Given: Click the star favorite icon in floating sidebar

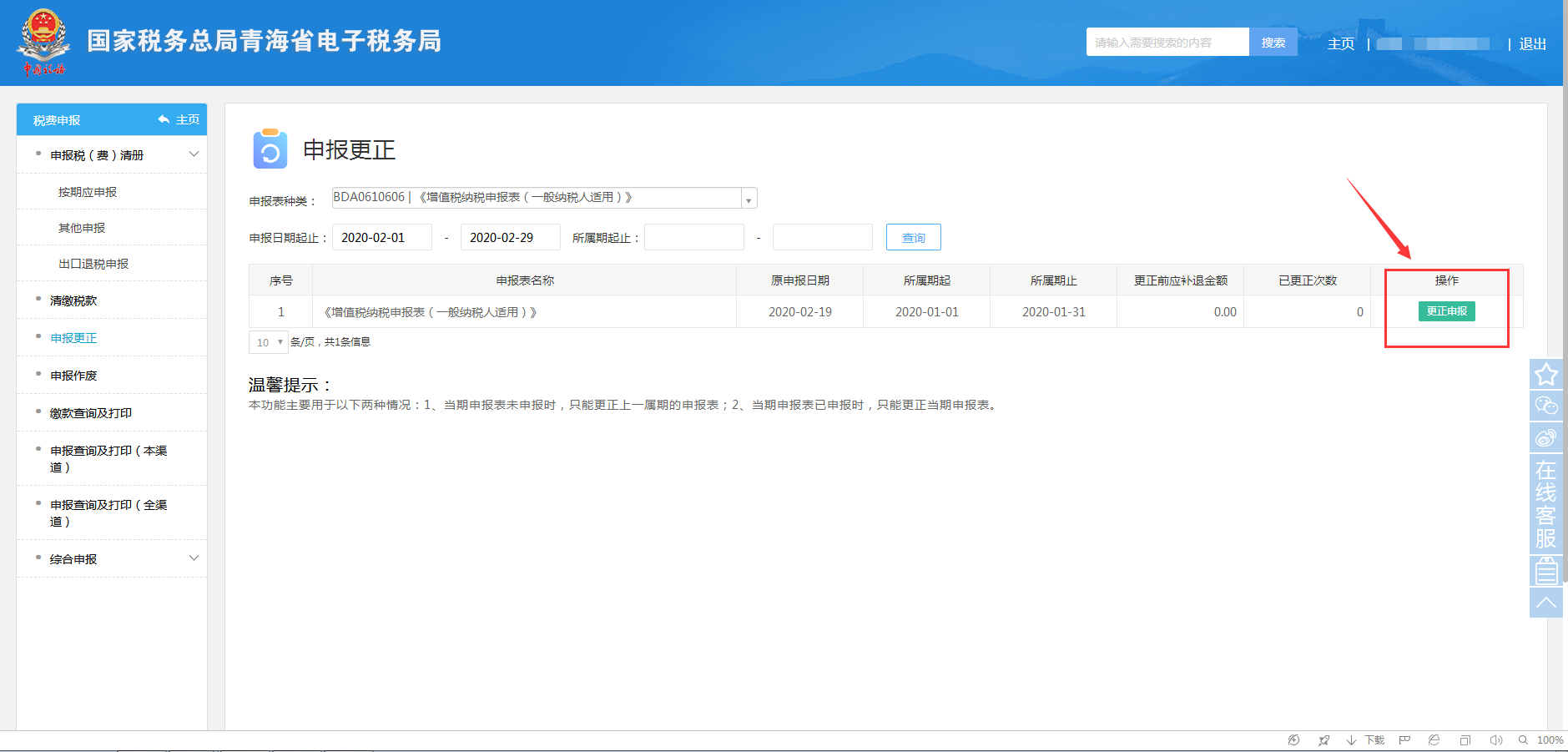Looking at the screenshot, I should 1545,374.
